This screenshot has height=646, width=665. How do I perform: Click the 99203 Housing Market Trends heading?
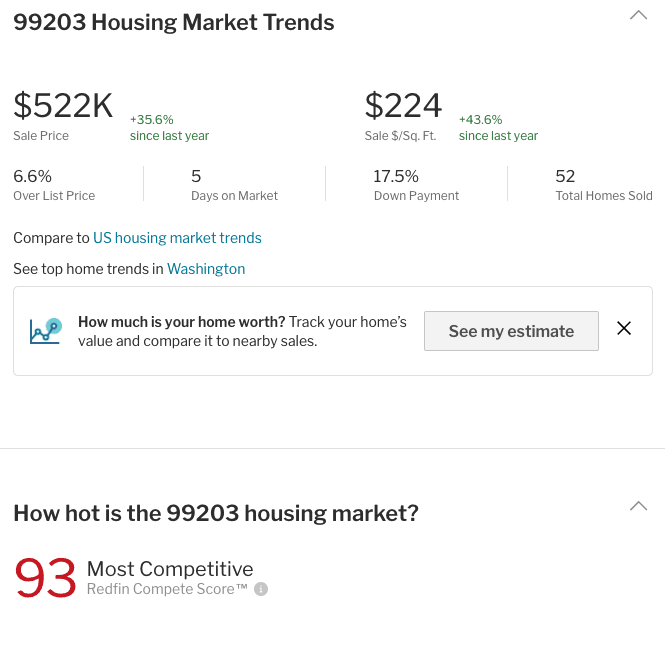(x=174, y=22)
